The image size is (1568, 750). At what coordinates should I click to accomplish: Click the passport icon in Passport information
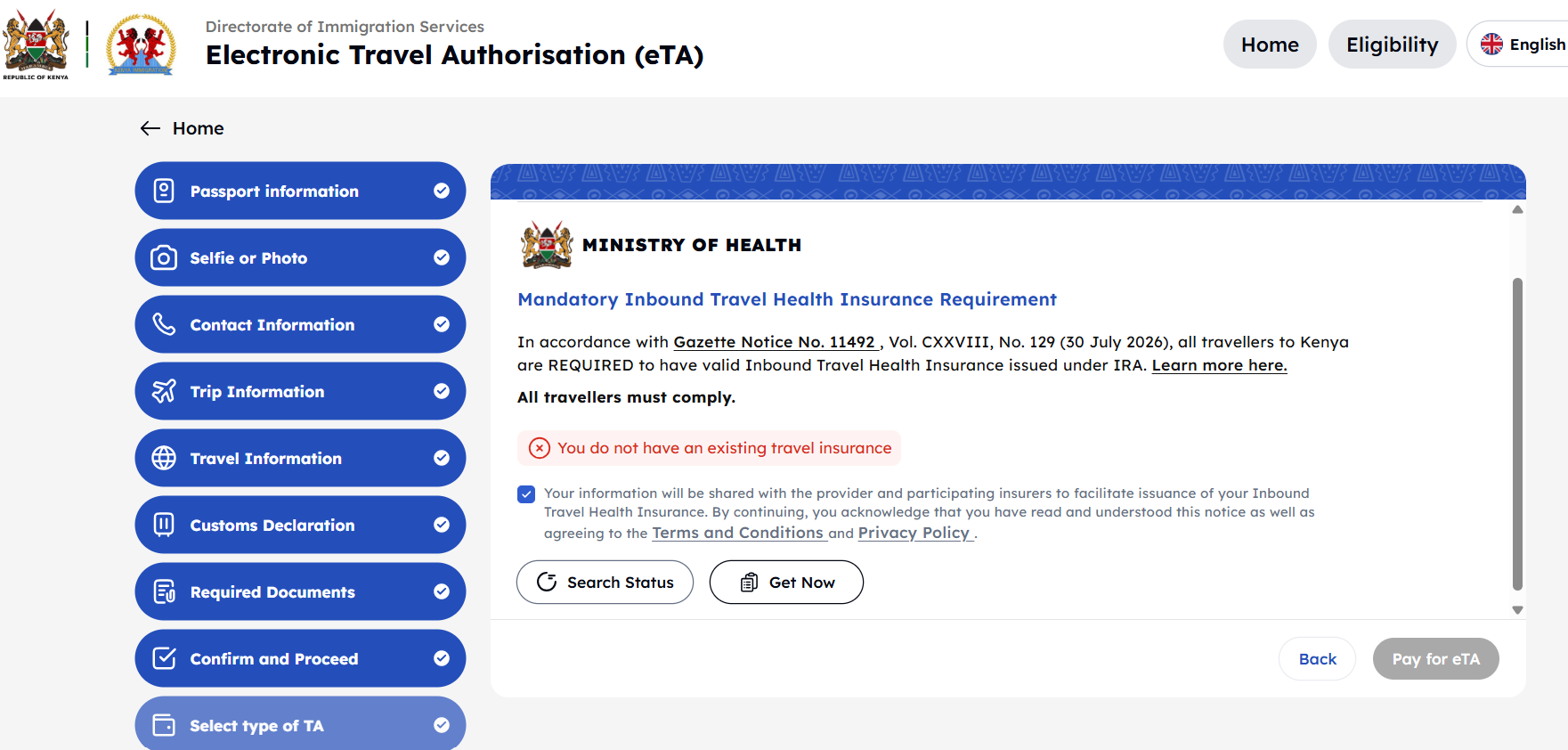click(164, 191)
